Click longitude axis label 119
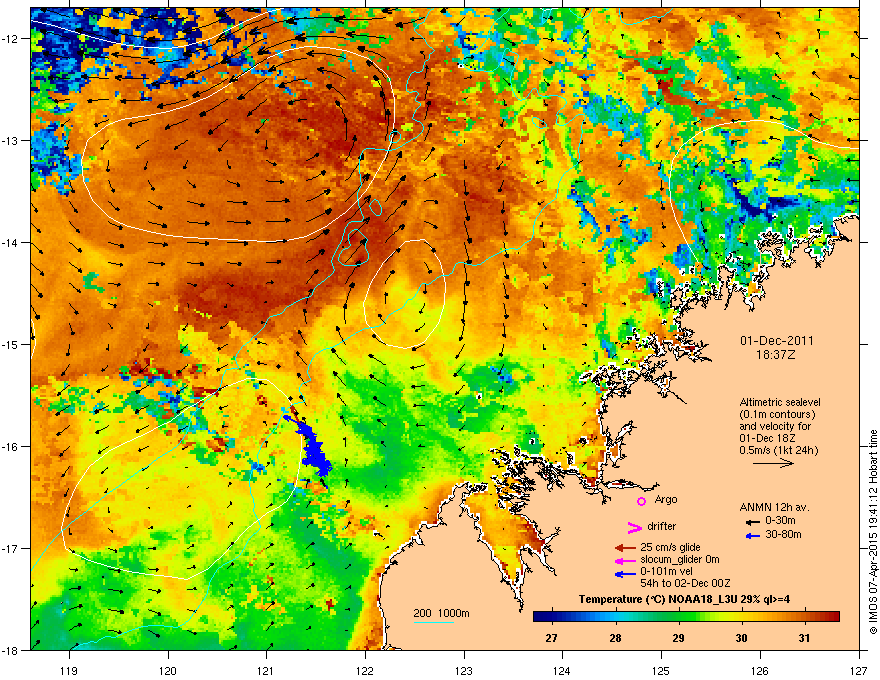 [x=69, y=670]
